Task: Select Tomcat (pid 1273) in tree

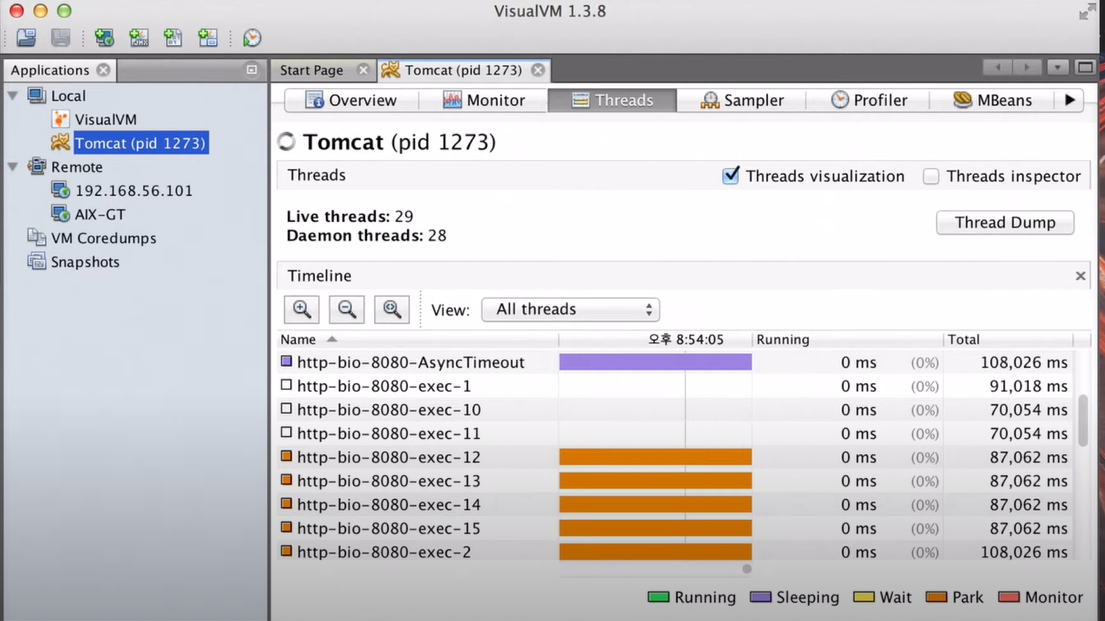Action: (x=140, y=143)
